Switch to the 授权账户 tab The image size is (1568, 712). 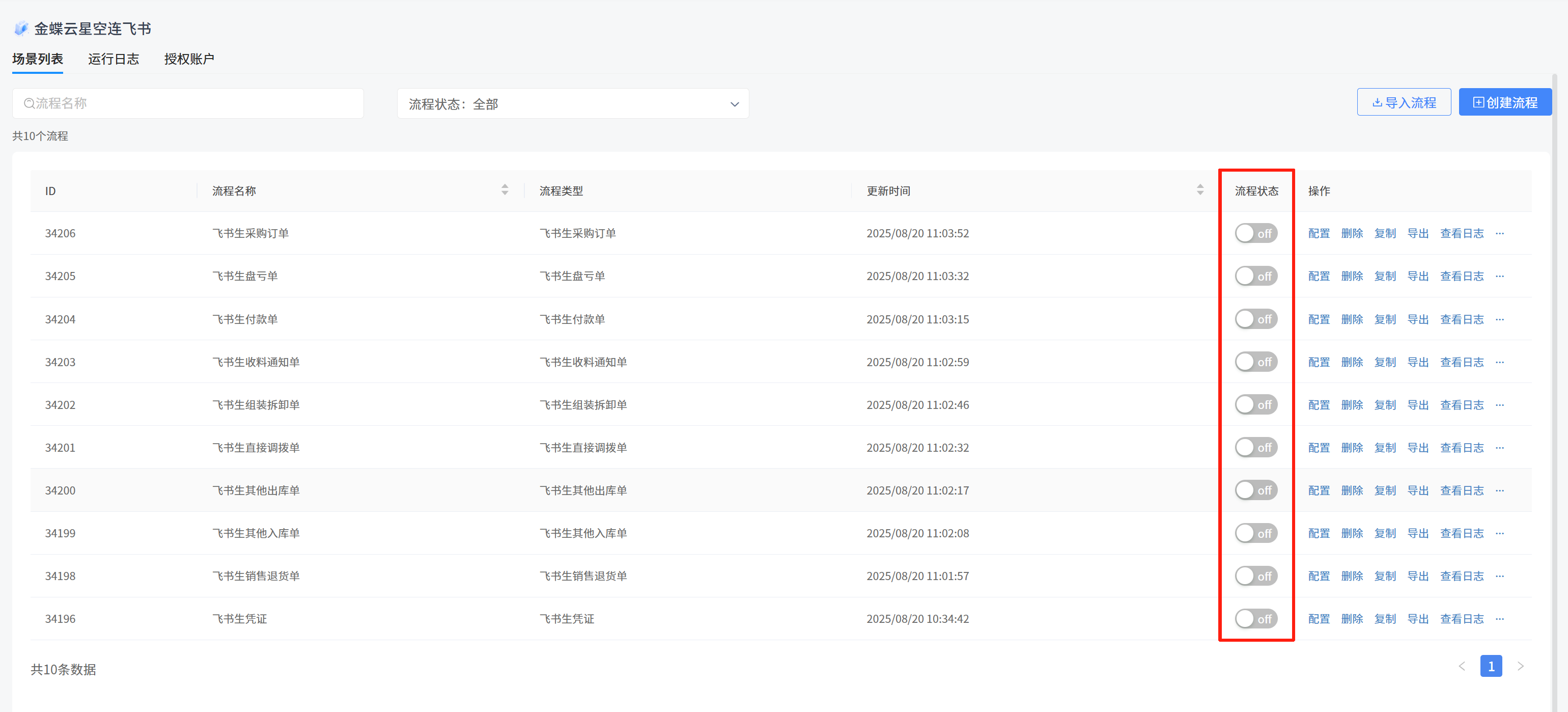189,59
